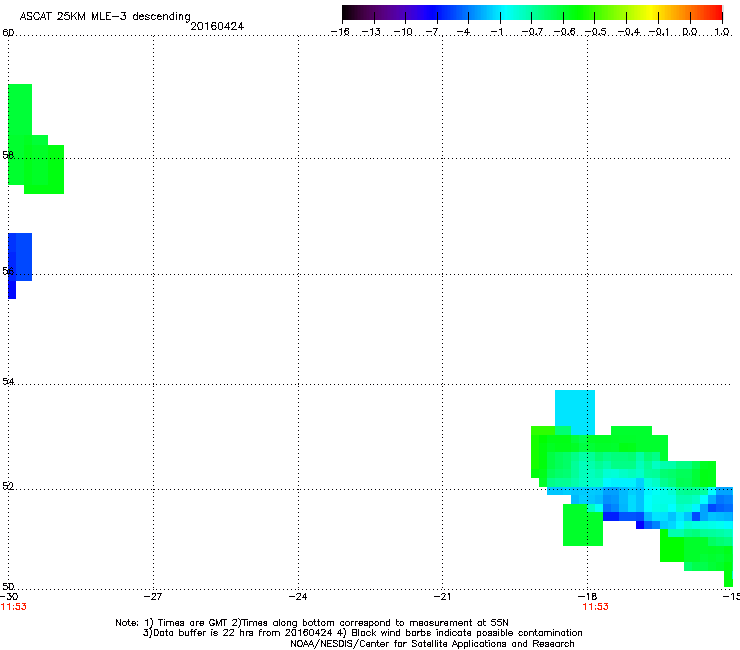The image size is (740, 650).
Task: Click the '-16' label on the color scale
Action: (340, 32)
